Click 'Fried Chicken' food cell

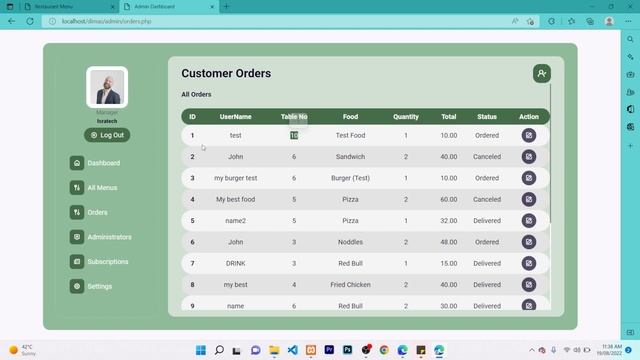350,284
